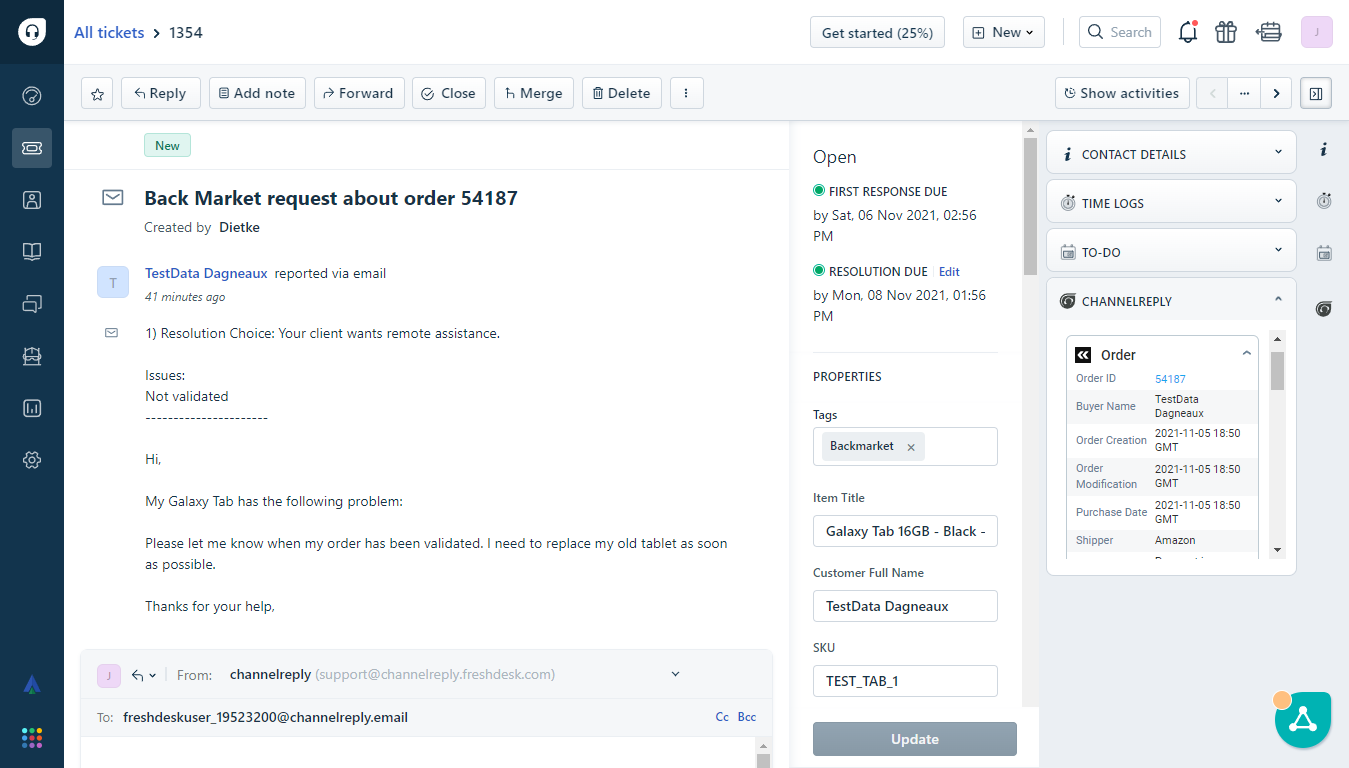Viewport: 1349px width, 768px height.
Task: Open the dashboard icon in sidebar
Action: click(x=32, y=96)
